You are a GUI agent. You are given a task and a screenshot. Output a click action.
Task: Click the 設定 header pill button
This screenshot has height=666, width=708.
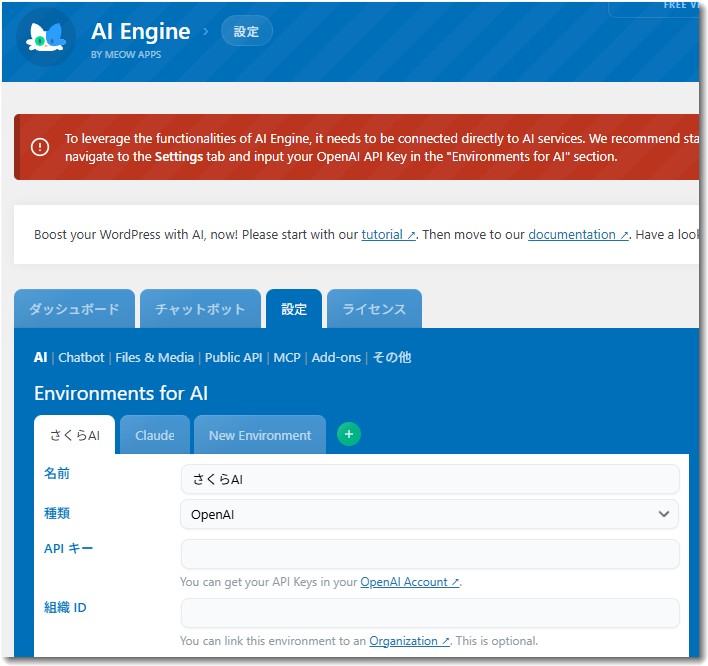[246, 31]
